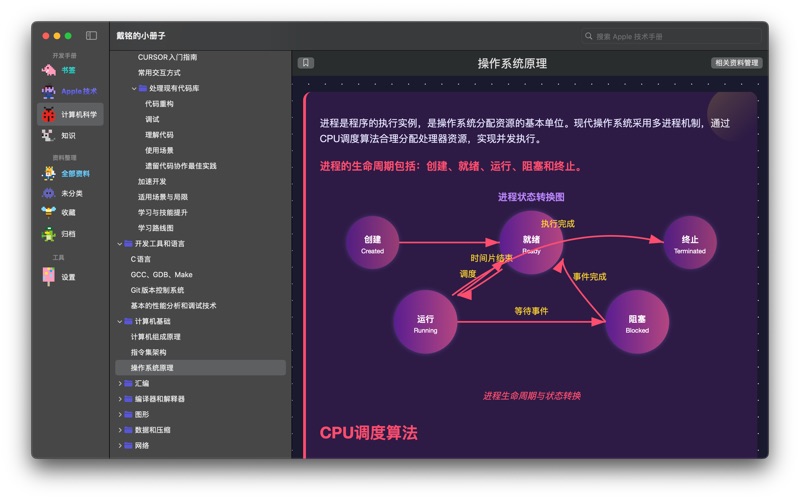Toggle the sidebar panel icon
The height and width of the screenshot is (500, 800).
[x=91, y=35]
